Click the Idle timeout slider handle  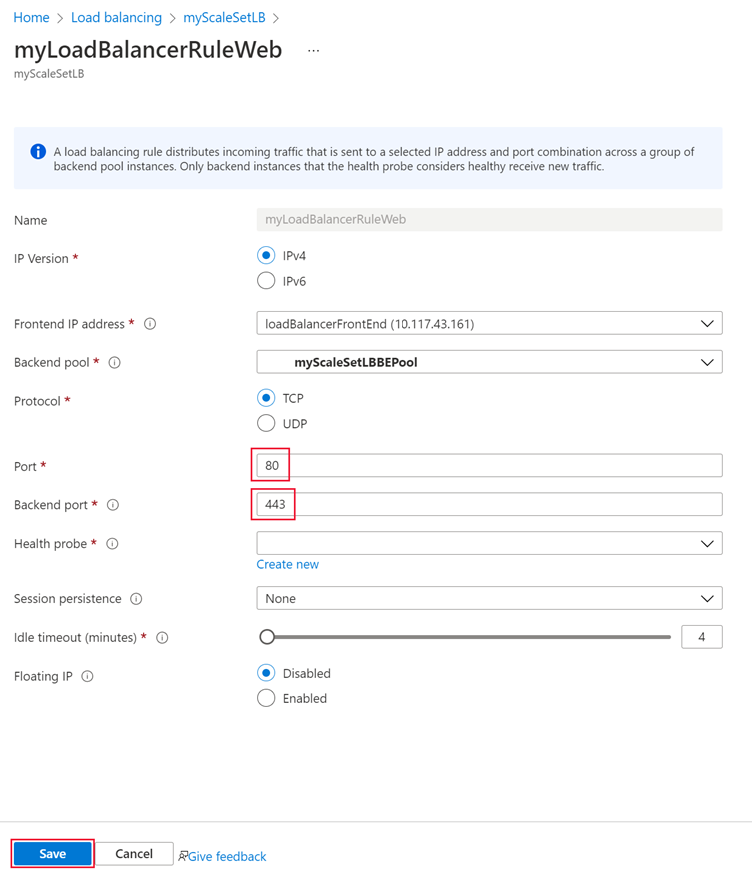(x=267, y=637)
